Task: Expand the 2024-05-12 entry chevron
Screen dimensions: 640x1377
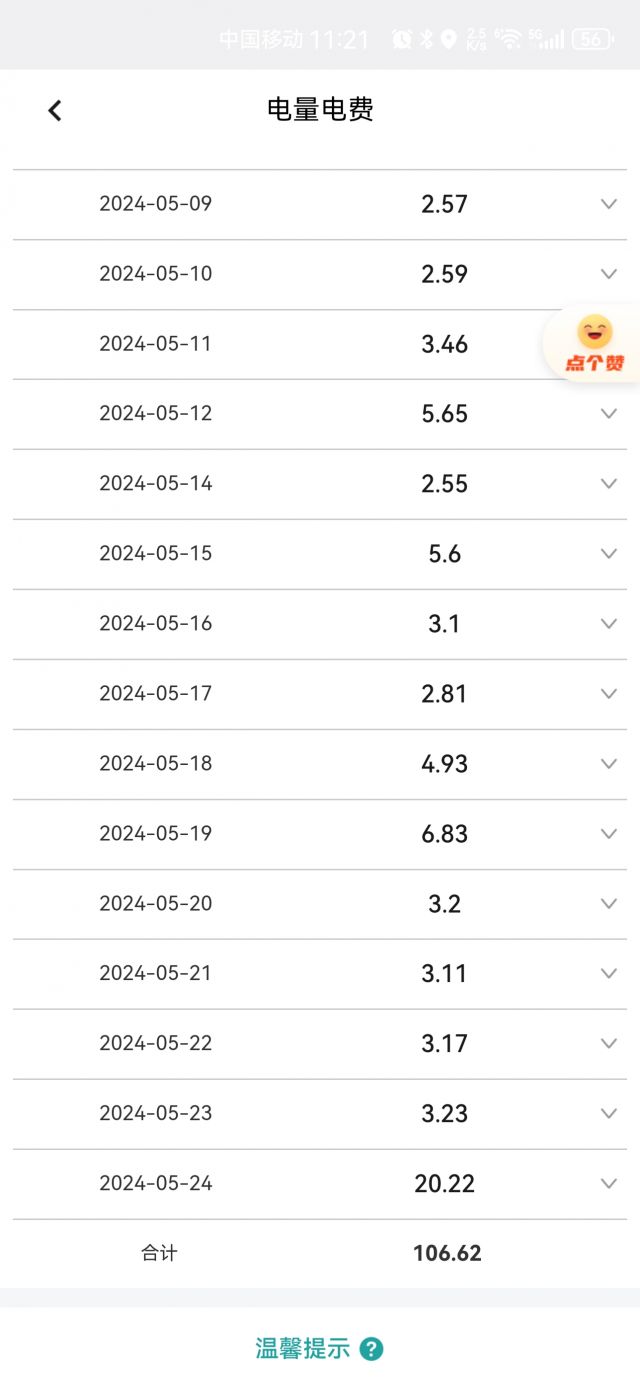Action: coord(608,414)
